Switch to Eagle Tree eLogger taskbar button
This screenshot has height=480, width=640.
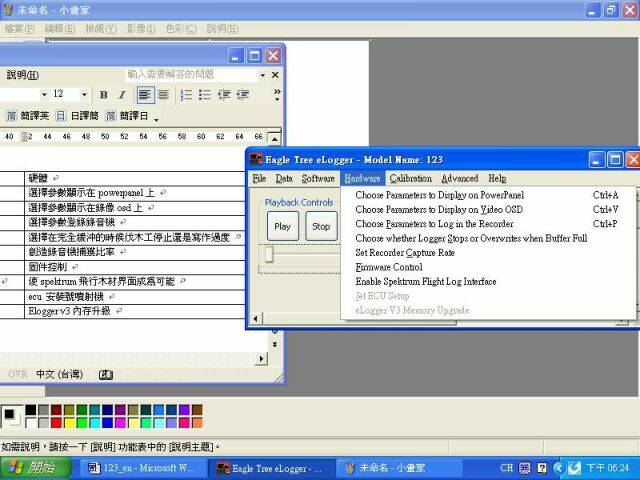coord(271,468)
